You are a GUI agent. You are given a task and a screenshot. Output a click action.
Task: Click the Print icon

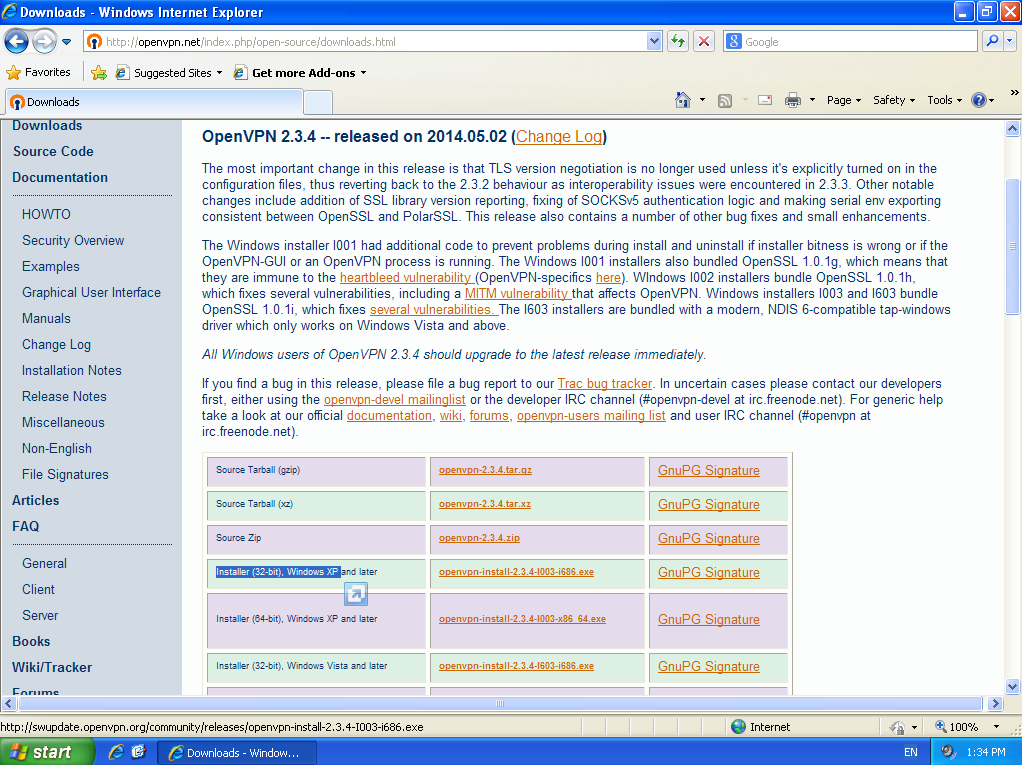coord(793,100)
